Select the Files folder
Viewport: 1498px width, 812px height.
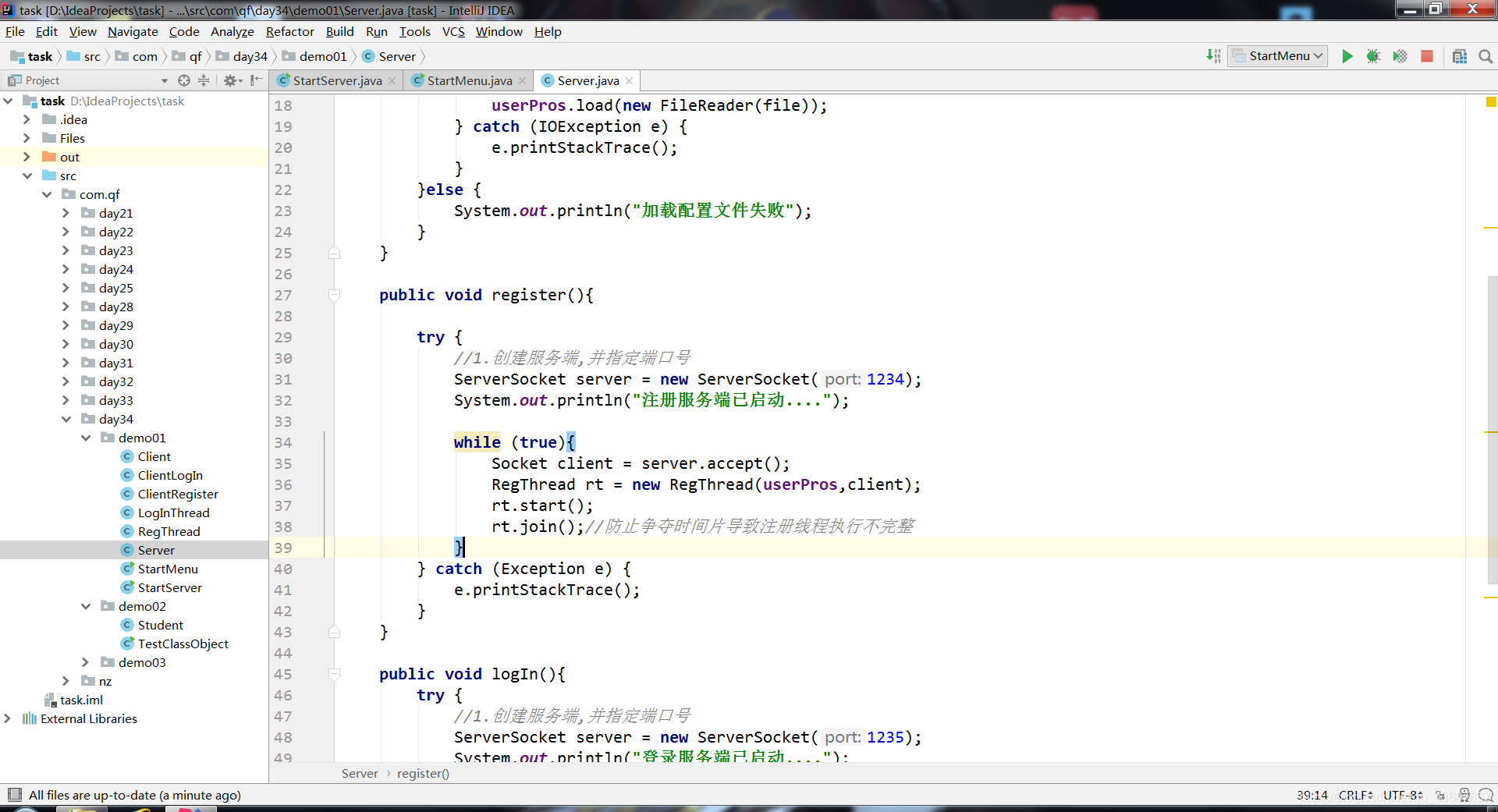click(72, 138)
